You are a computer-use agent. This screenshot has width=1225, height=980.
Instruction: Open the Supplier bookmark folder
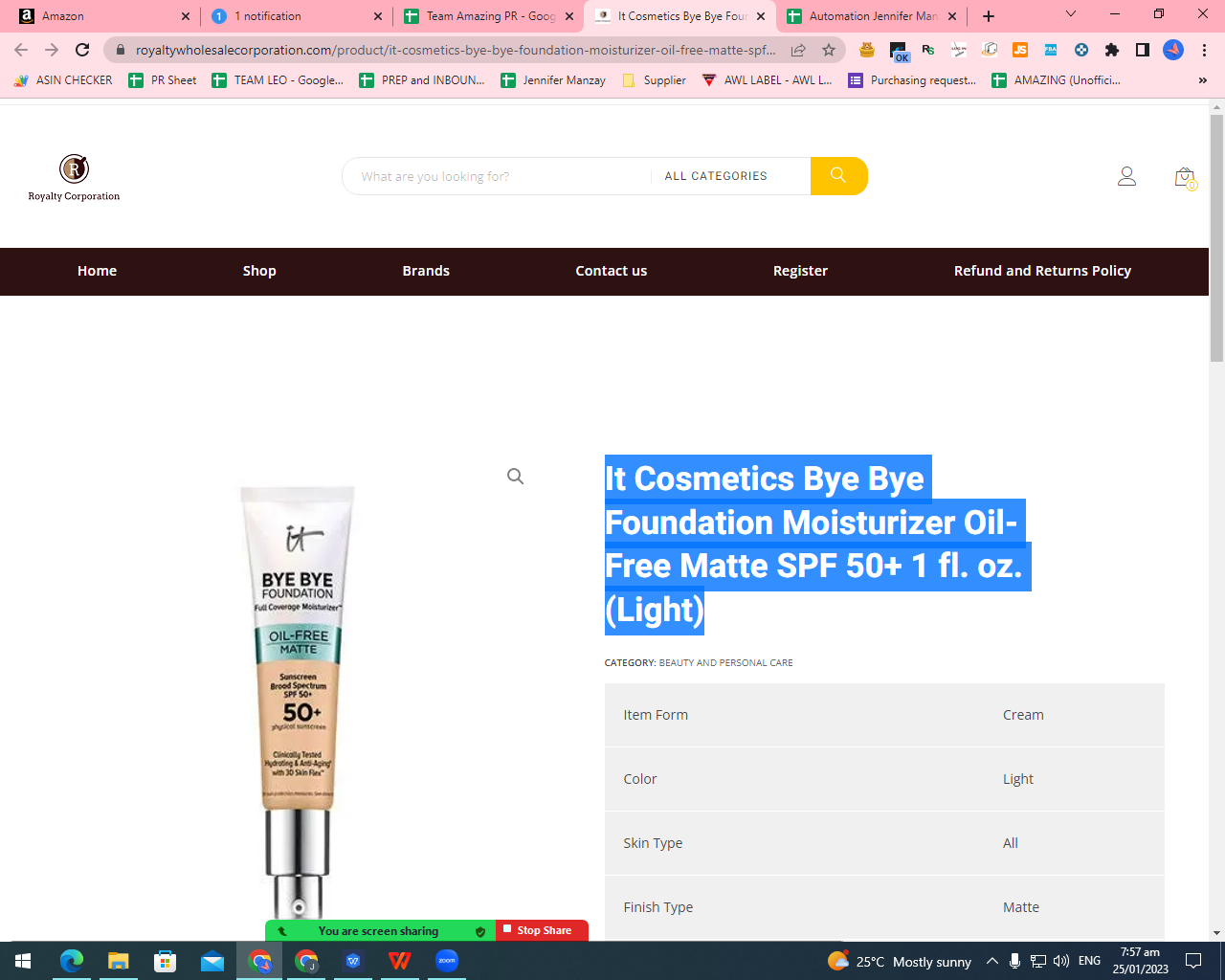[655, 80]
